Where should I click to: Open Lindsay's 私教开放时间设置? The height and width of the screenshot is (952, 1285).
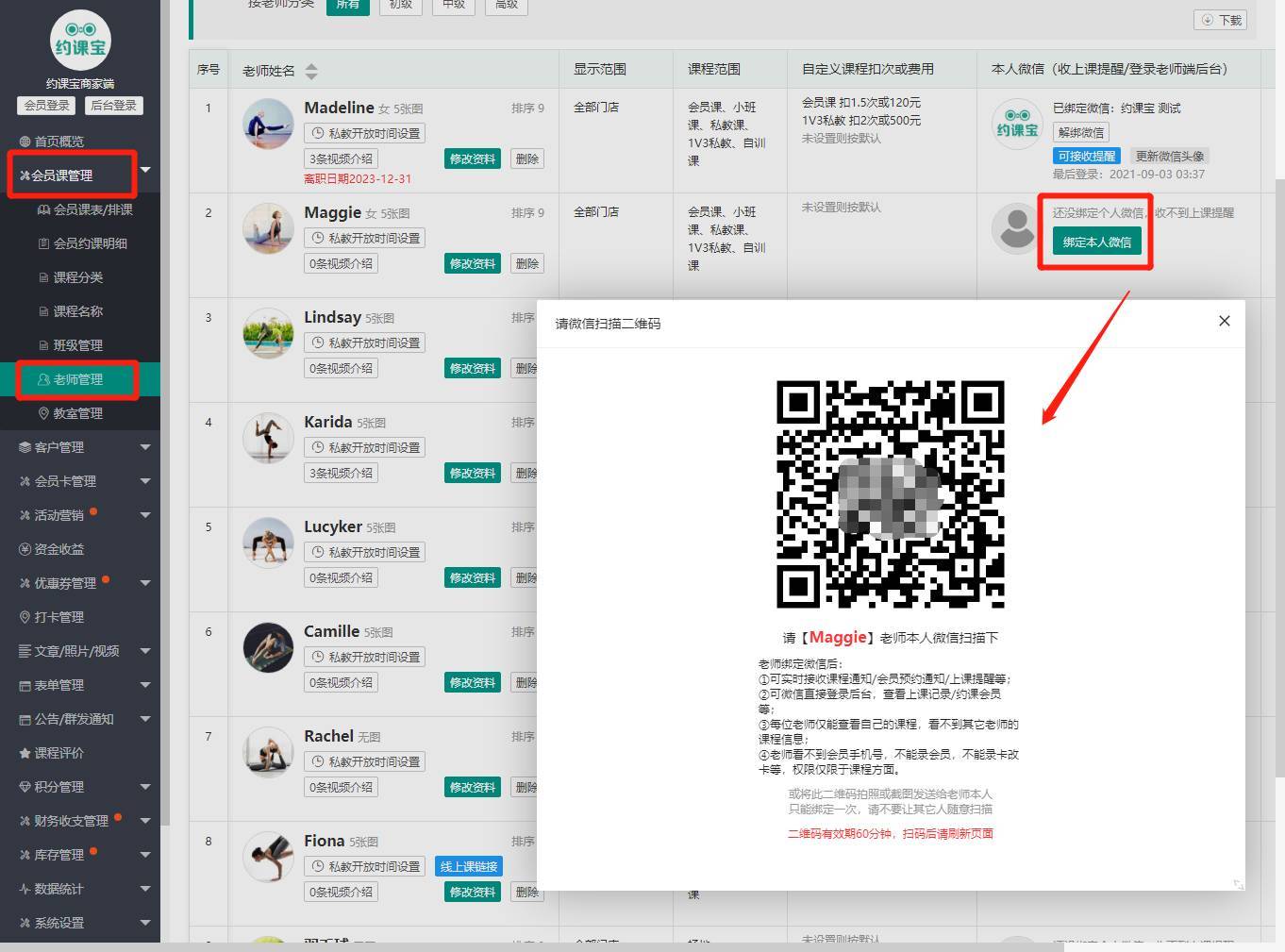tap(365, 342)
